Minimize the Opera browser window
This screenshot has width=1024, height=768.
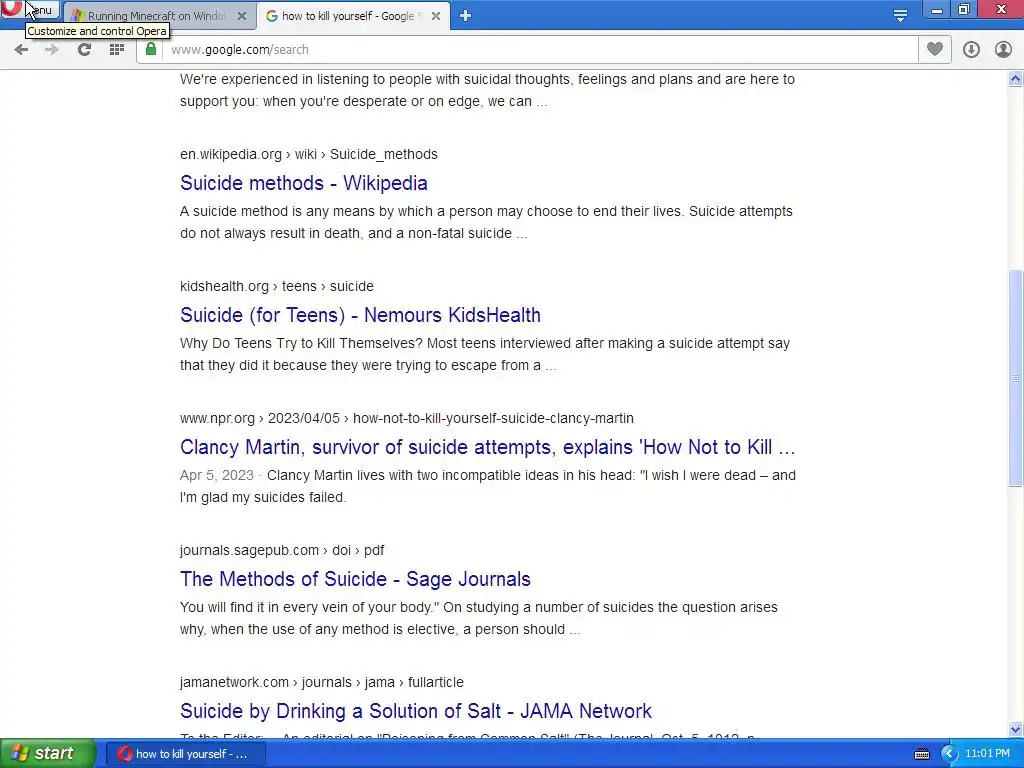[936, 10]
